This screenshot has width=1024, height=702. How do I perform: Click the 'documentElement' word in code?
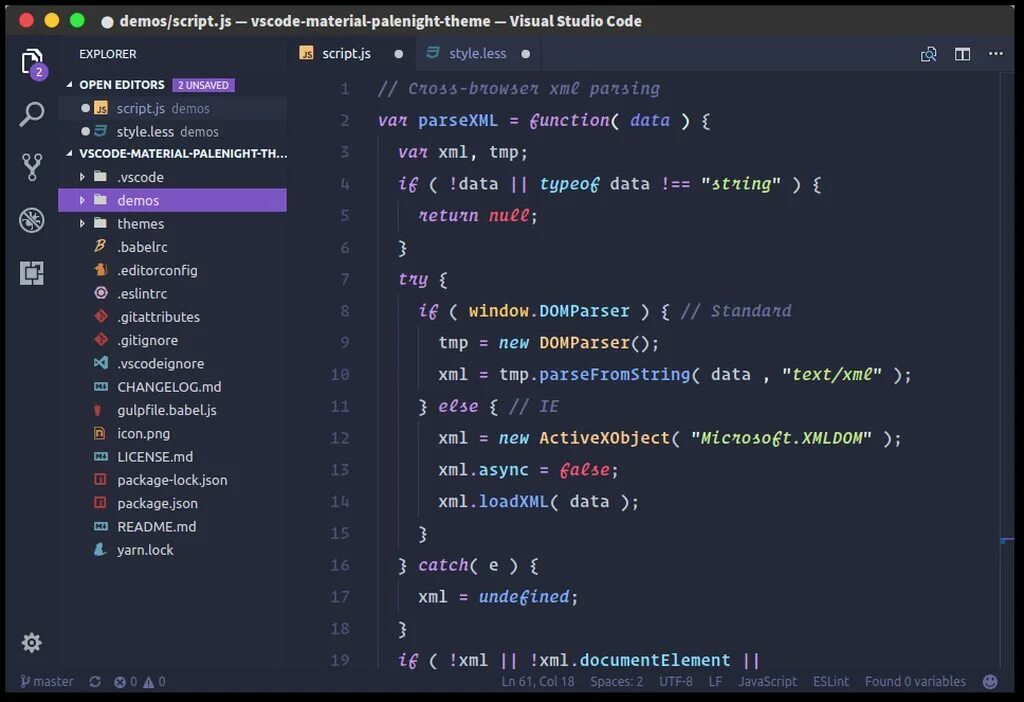point(655,660)
